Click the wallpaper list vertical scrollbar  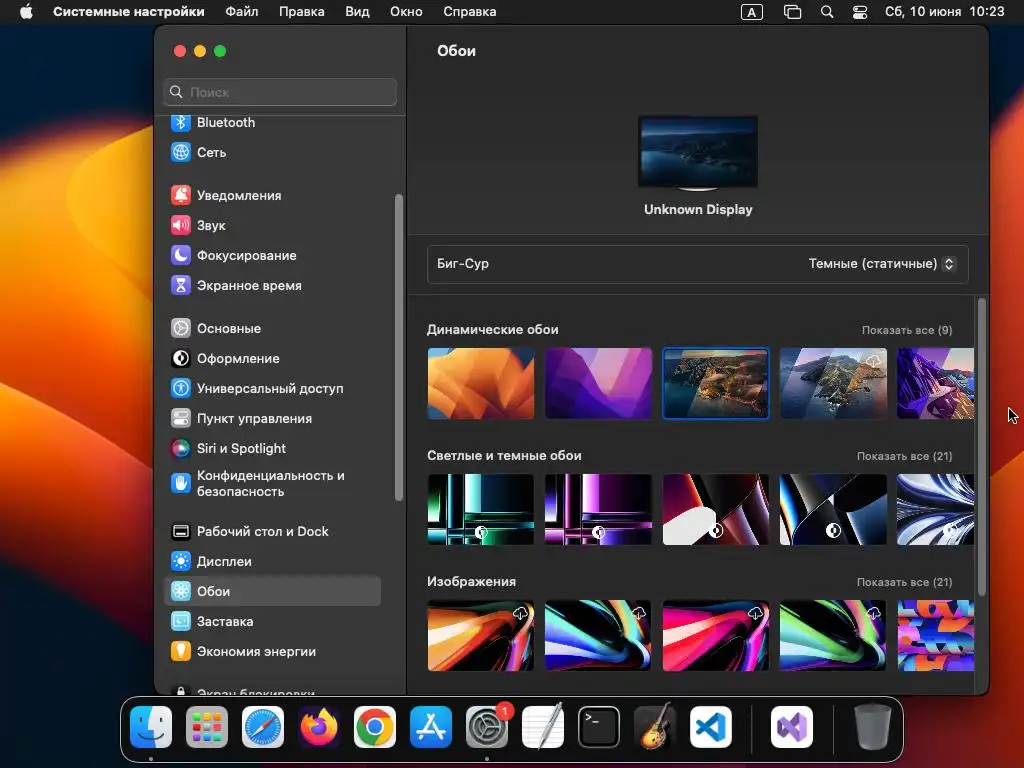982,447
